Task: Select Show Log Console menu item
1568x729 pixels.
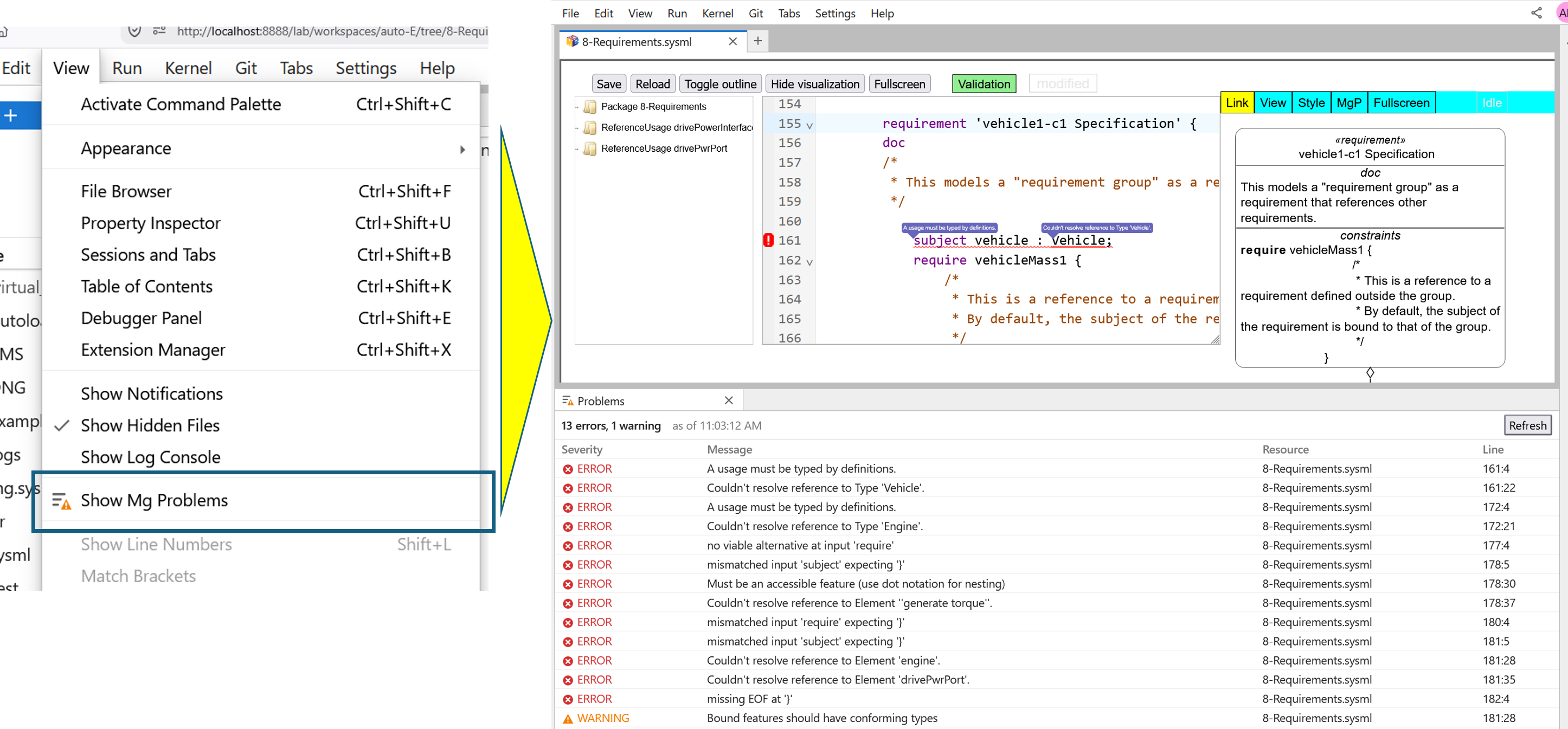Action: 261,457
